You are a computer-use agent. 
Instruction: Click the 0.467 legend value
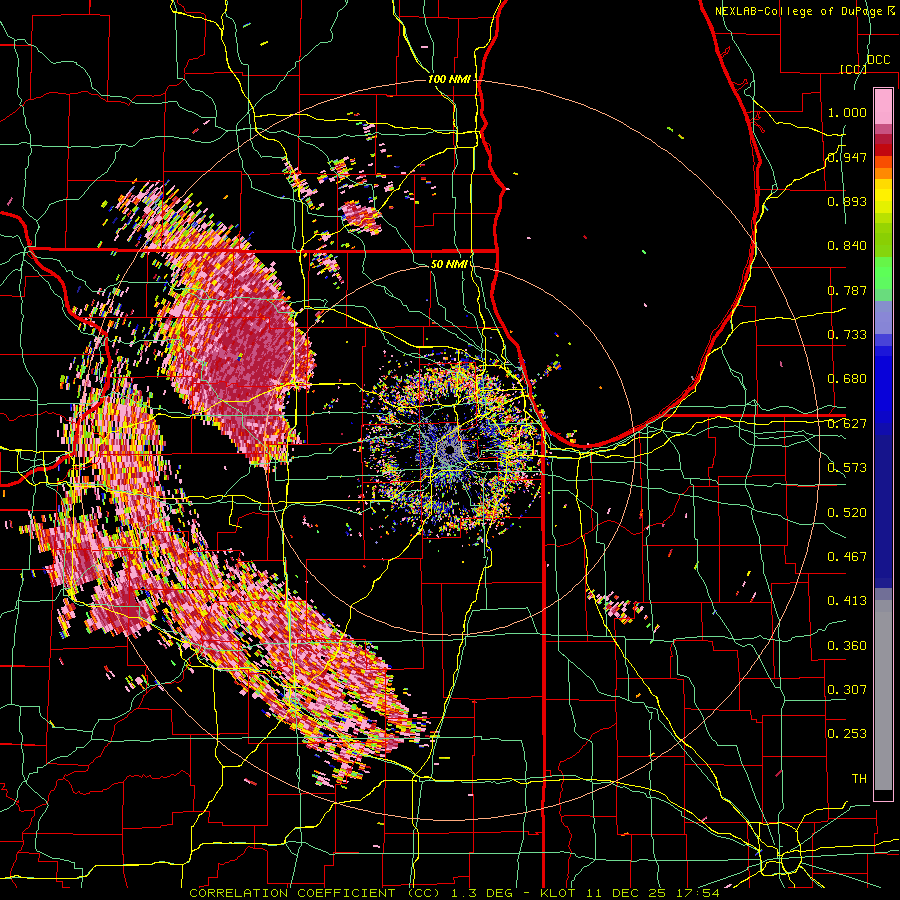pyautogui.click(x=847, y=557)
